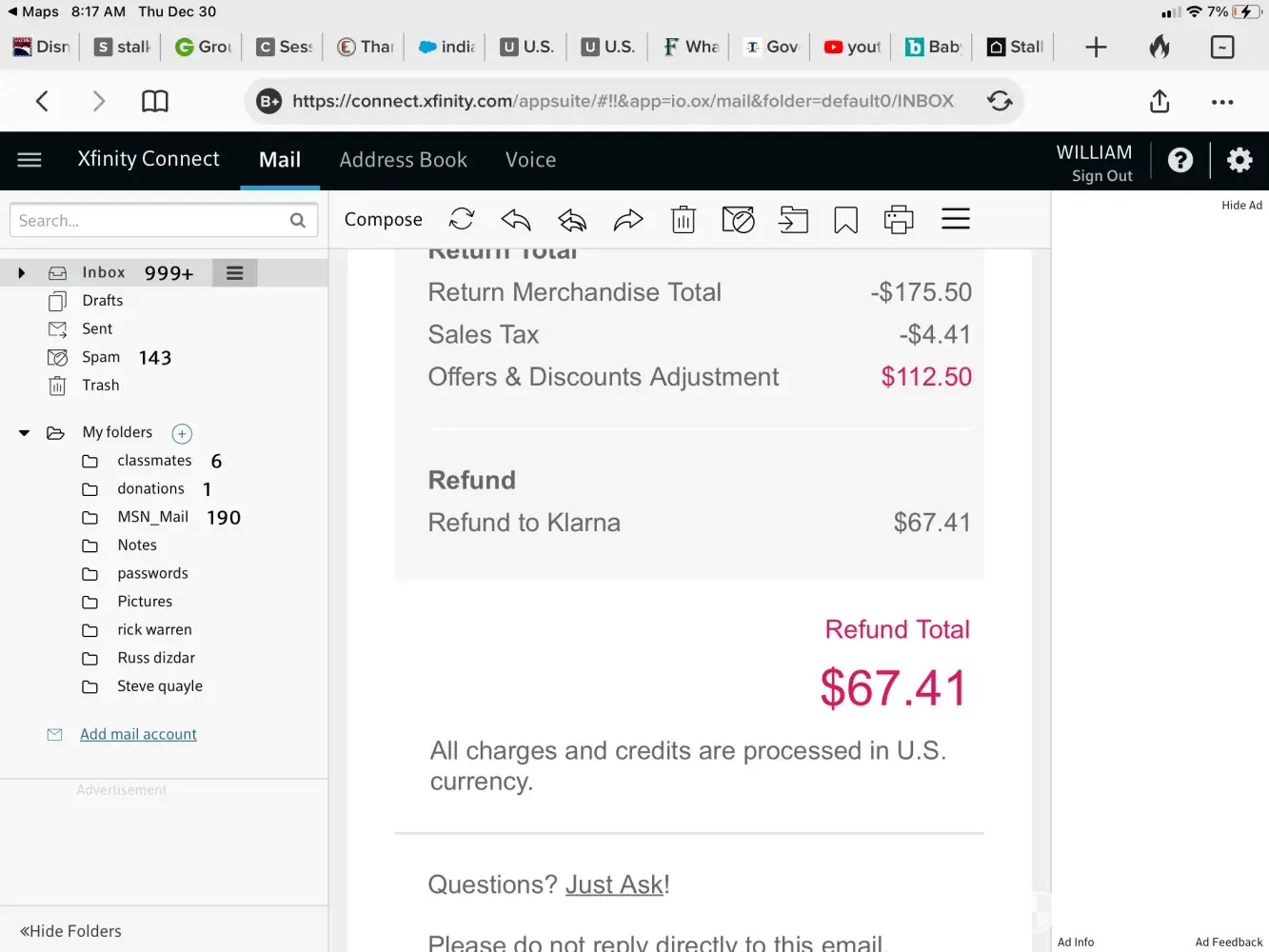The width and height of the screenshot is (1269, 952).
Task: Click the Compose button
Action: [383, 220]
